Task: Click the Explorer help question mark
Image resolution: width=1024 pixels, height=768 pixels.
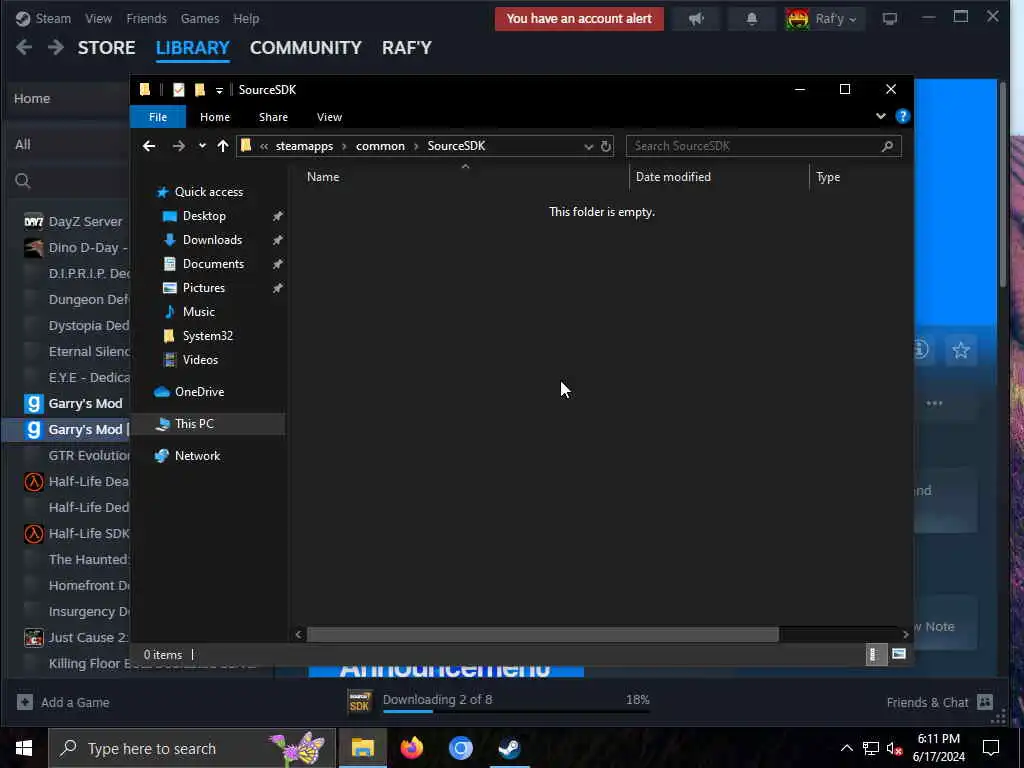Action: (903, 116)
